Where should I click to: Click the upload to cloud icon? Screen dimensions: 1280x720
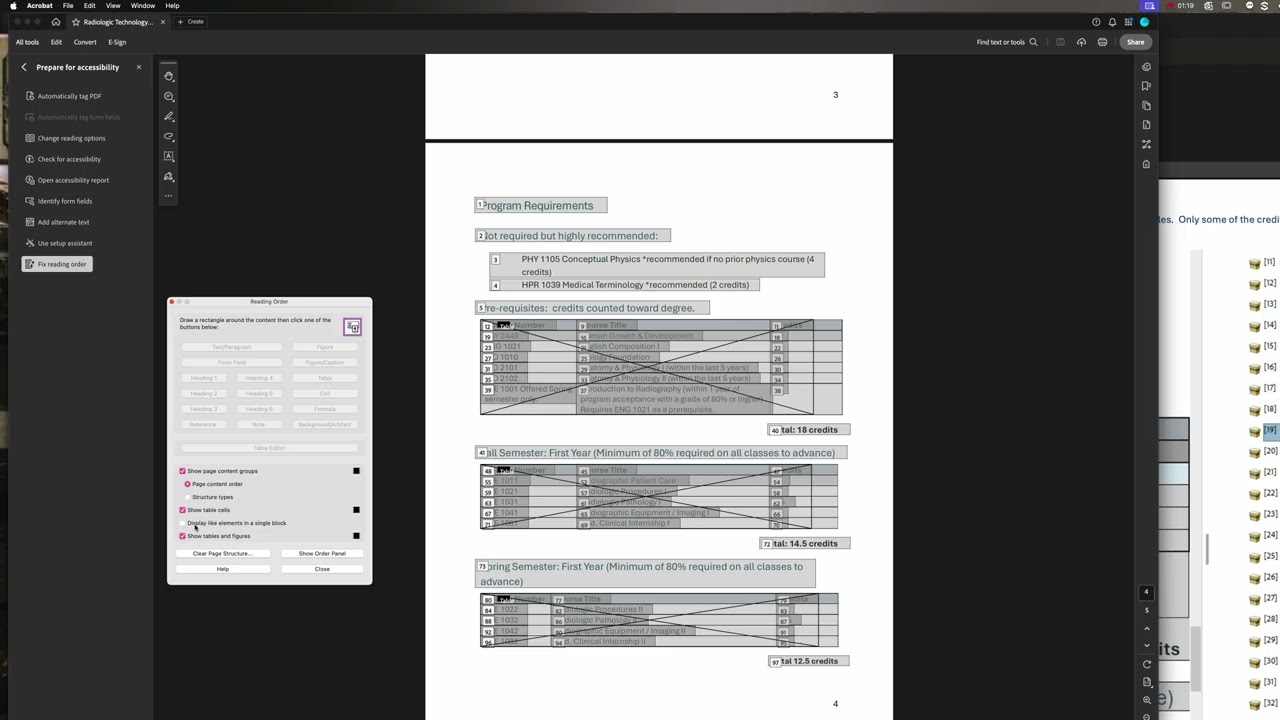(1081, 42)
